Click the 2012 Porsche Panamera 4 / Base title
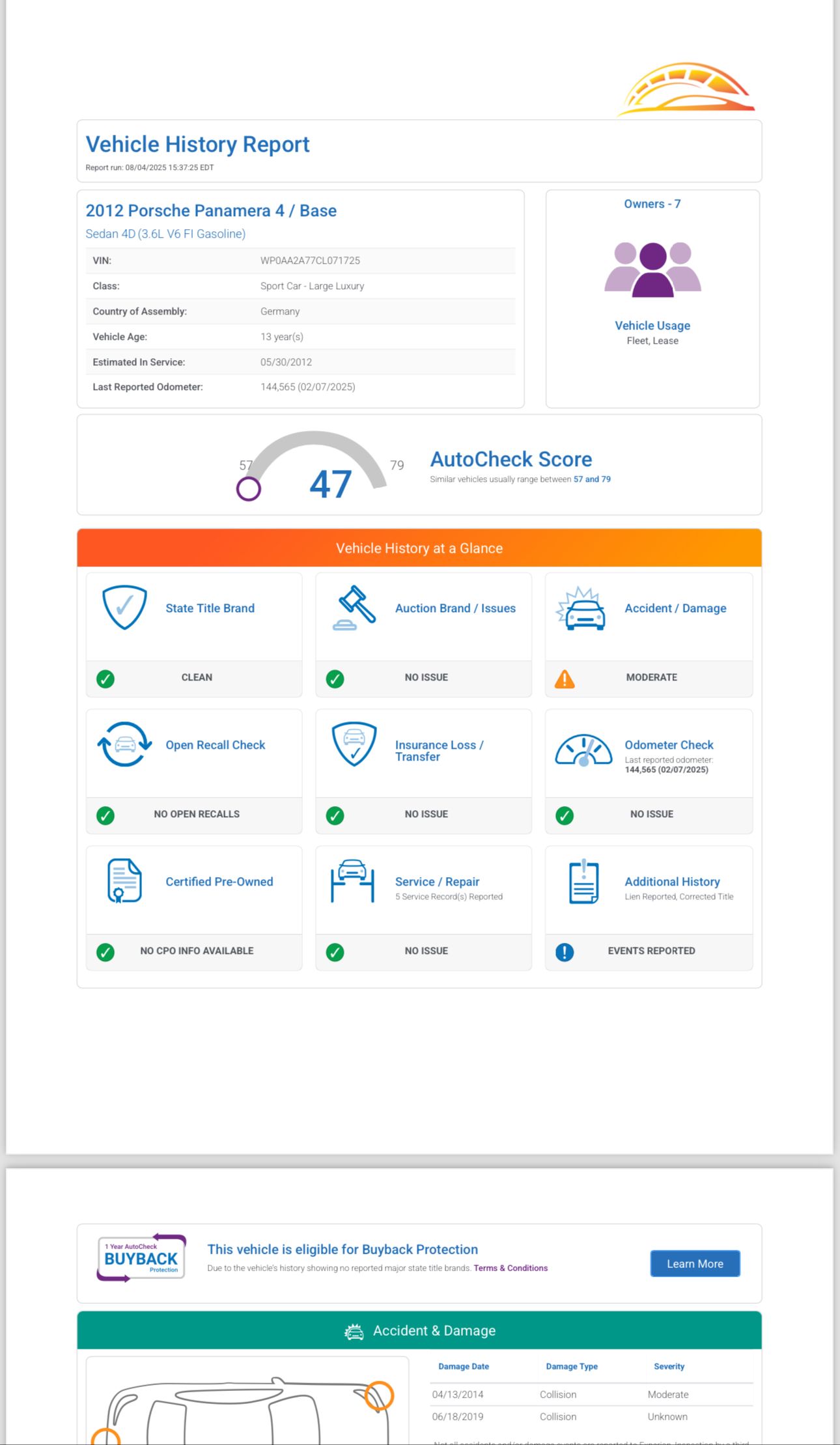Screen dimensions: 840x1445 point(211,210)
